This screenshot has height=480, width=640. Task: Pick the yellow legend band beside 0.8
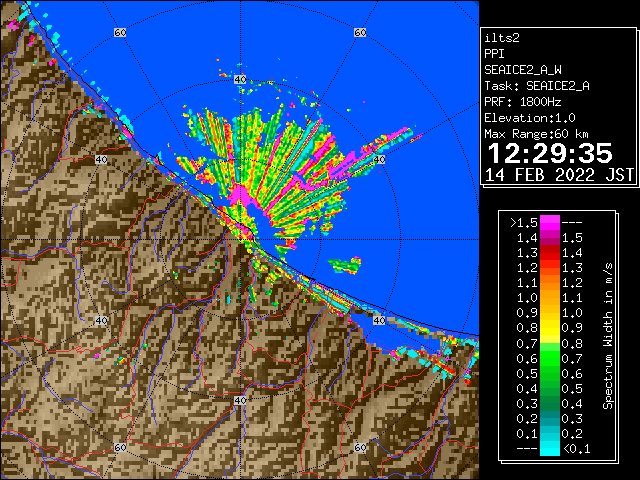[550, 328]
